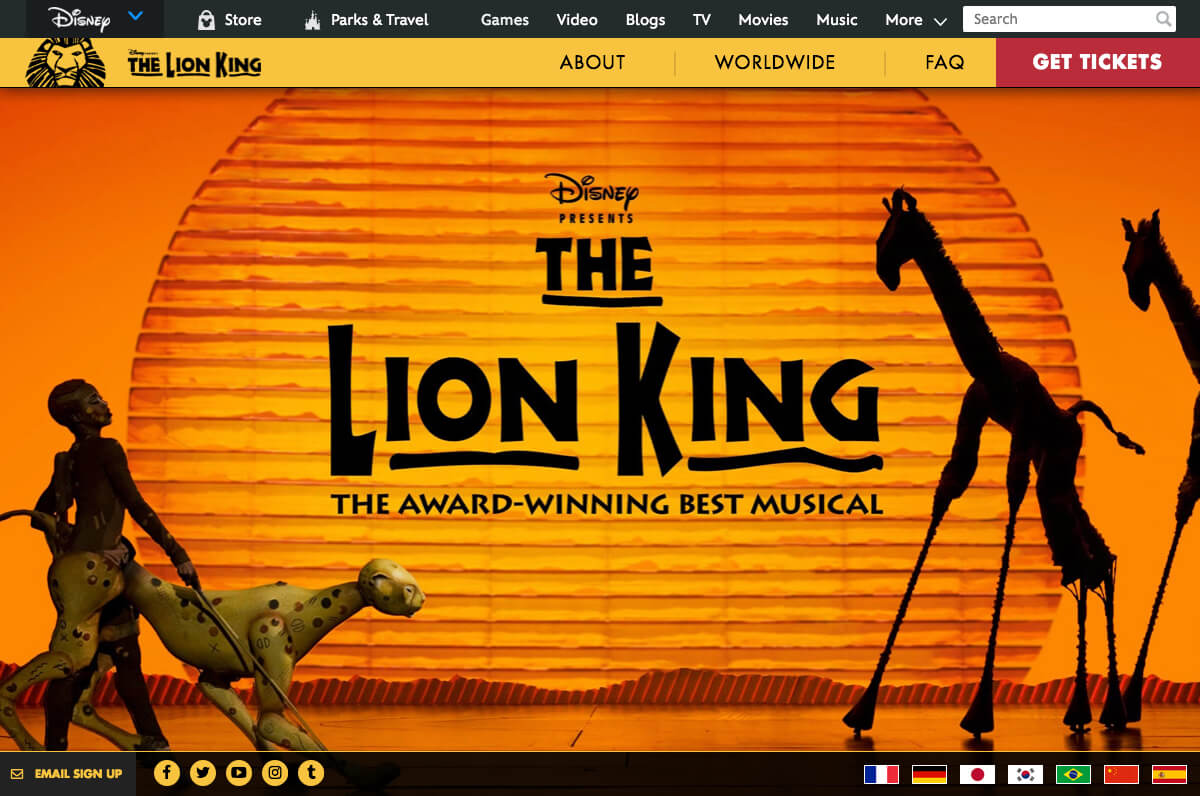1200x796 pixels.
Task: Select the French flag language icon
Action: click(881, 774)
